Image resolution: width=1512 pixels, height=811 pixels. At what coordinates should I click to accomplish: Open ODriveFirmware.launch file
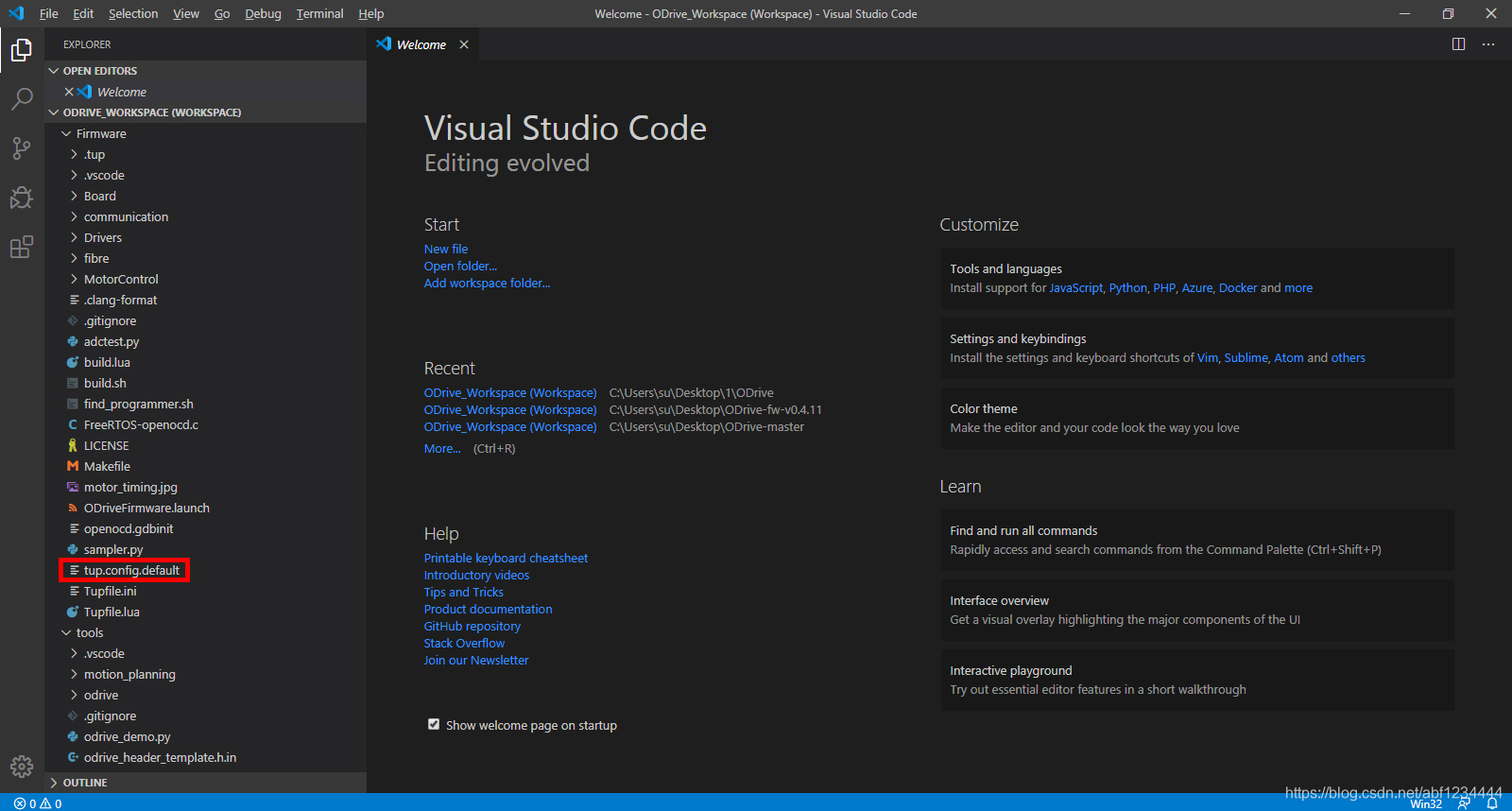[146, 508]
